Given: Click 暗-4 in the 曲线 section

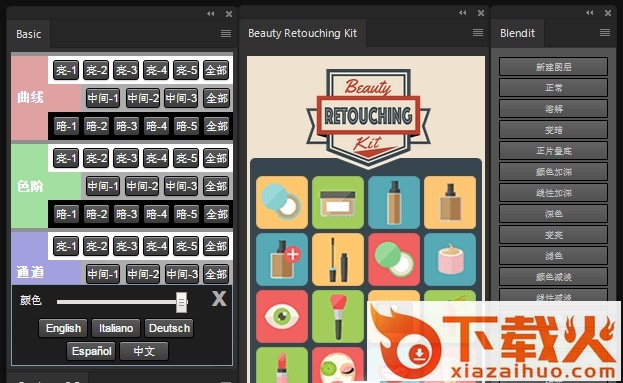Looking at the screenshot, I should pos(156,126).
